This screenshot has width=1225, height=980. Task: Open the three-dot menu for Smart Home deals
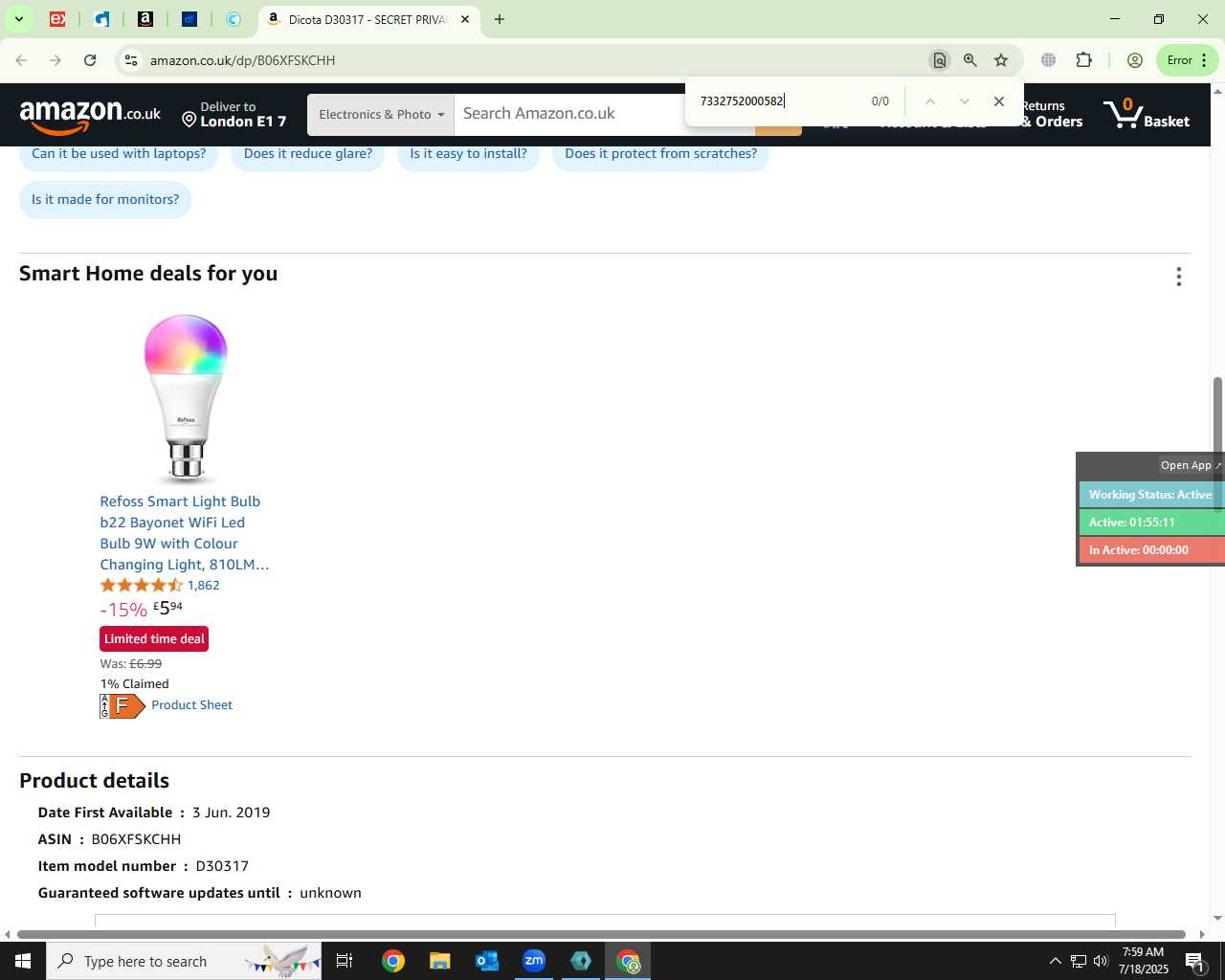pos(1179,277)
